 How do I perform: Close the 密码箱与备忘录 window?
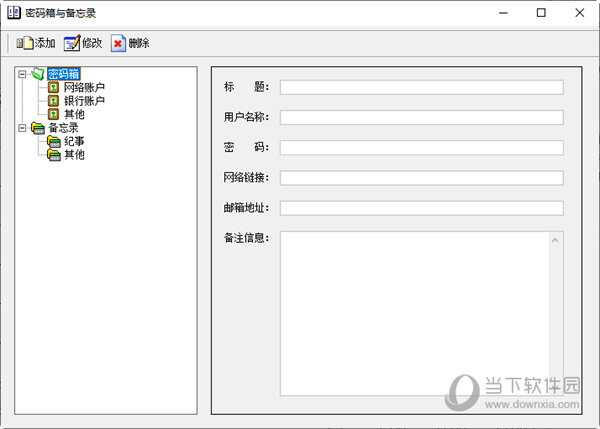(580, 13)
